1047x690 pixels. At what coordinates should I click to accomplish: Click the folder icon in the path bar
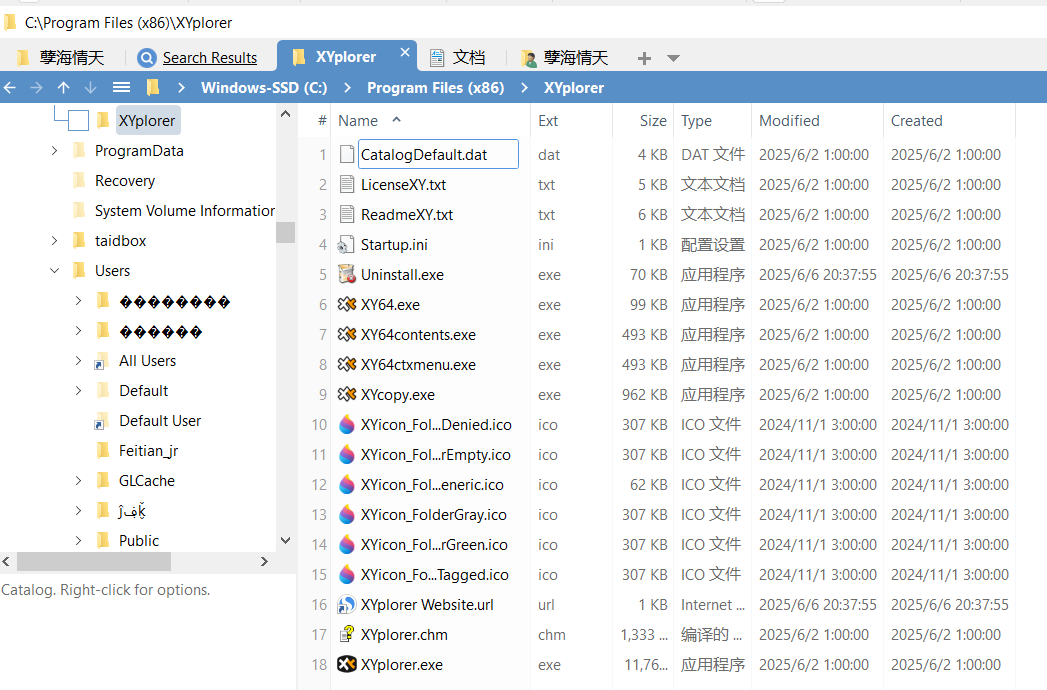click(x=9, y=23)
